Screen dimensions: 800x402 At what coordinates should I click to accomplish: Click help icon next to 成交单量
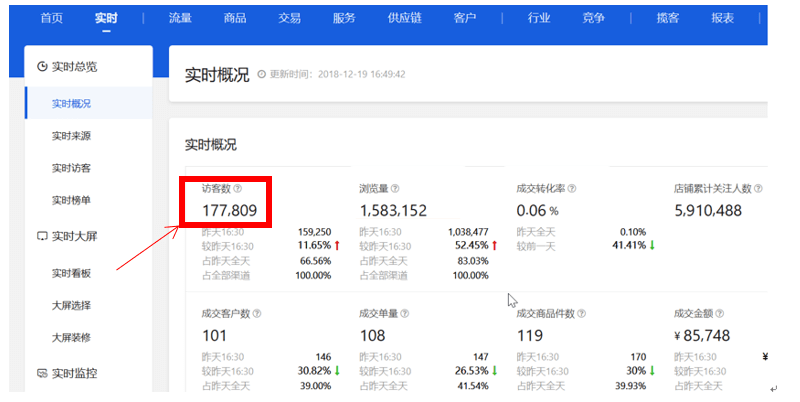(x=405, y=314)
